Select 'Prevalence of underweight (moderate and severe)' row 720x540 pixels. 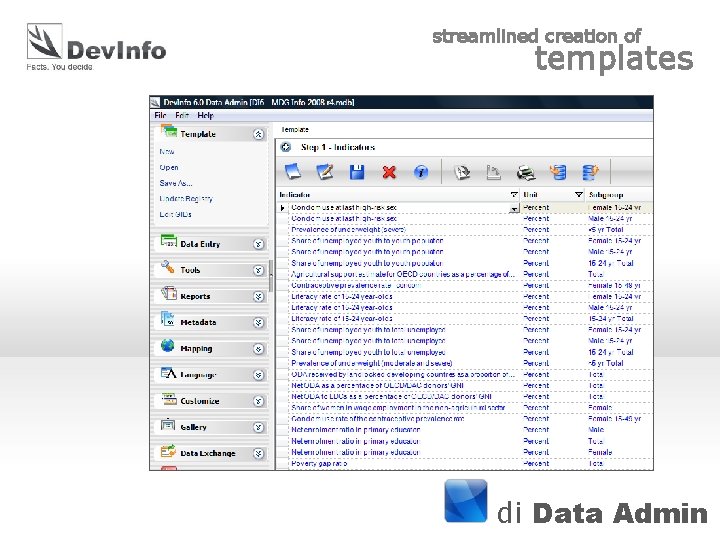click(465, 363)
